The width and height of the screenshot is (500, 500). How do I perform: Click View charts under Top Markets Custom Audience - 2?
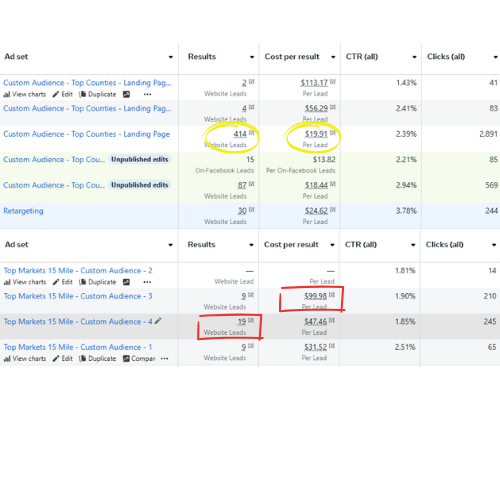coord(25,282)
